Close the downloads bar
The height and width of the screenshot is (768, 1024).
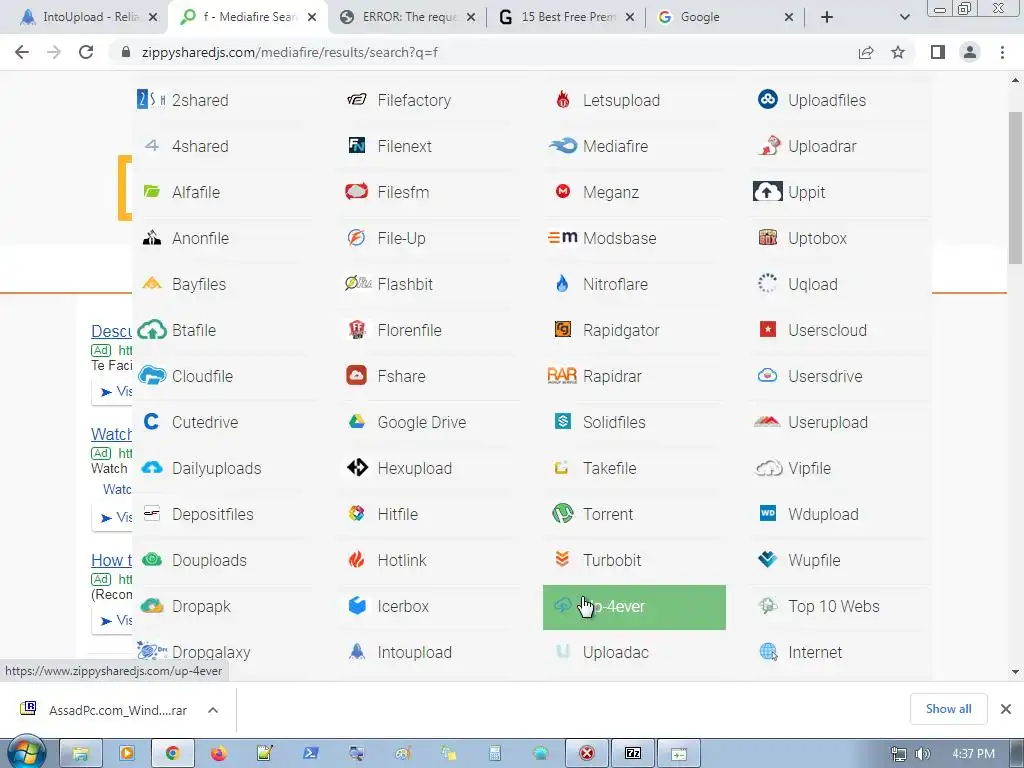1006,709
